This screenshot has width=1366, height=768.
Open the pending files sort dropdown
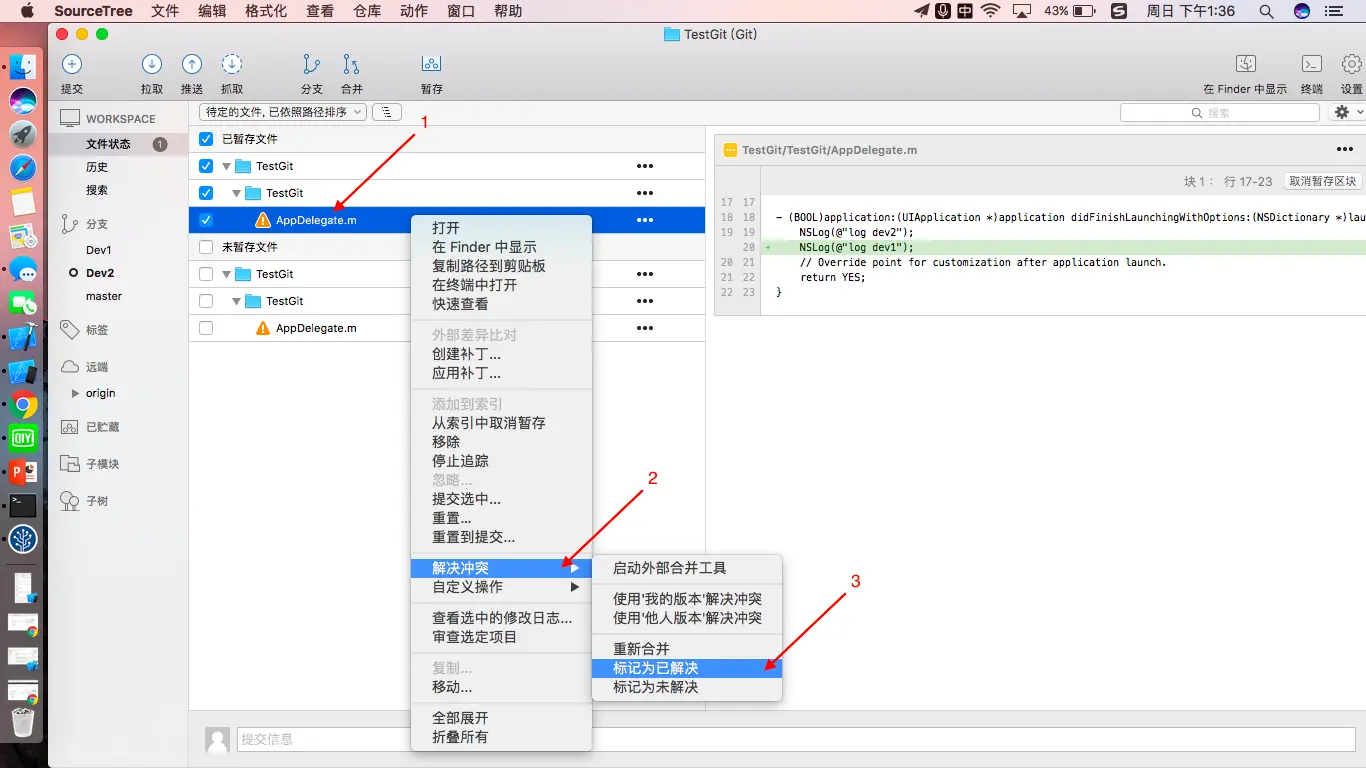[x=283, y=112]
